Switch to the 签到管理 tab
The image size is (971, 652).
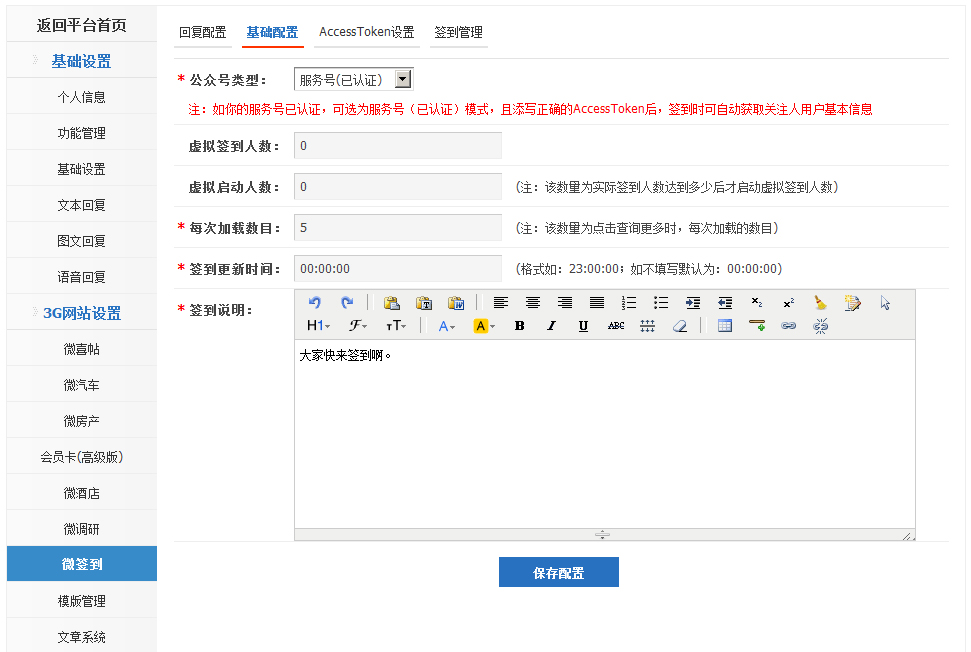458,32
